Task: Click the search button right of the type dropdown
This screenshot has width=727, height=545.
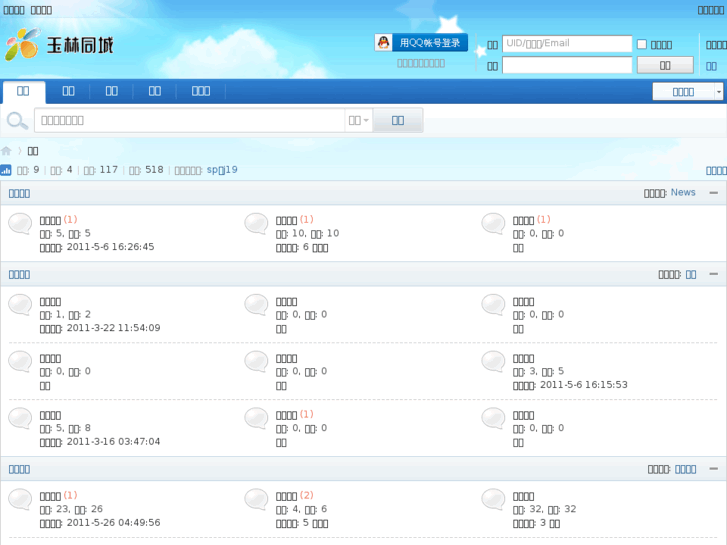Action: pos(398,121)
